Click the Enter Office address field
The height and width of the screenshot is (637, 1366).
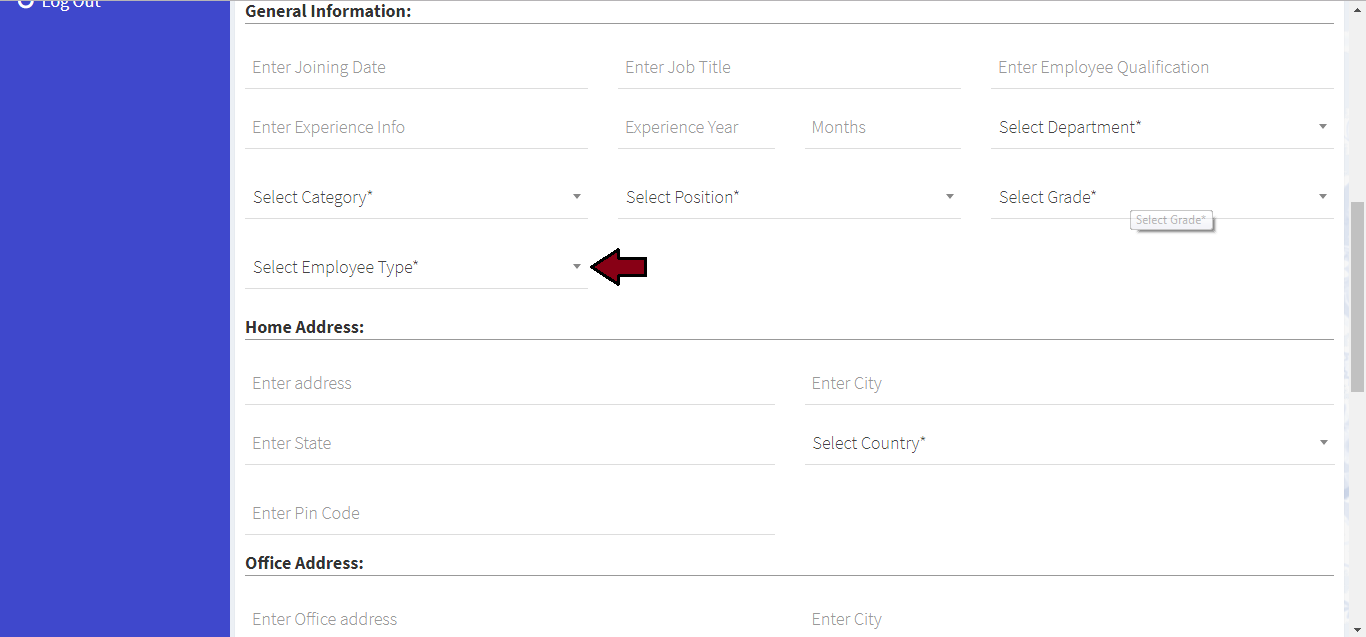[509, 620]
